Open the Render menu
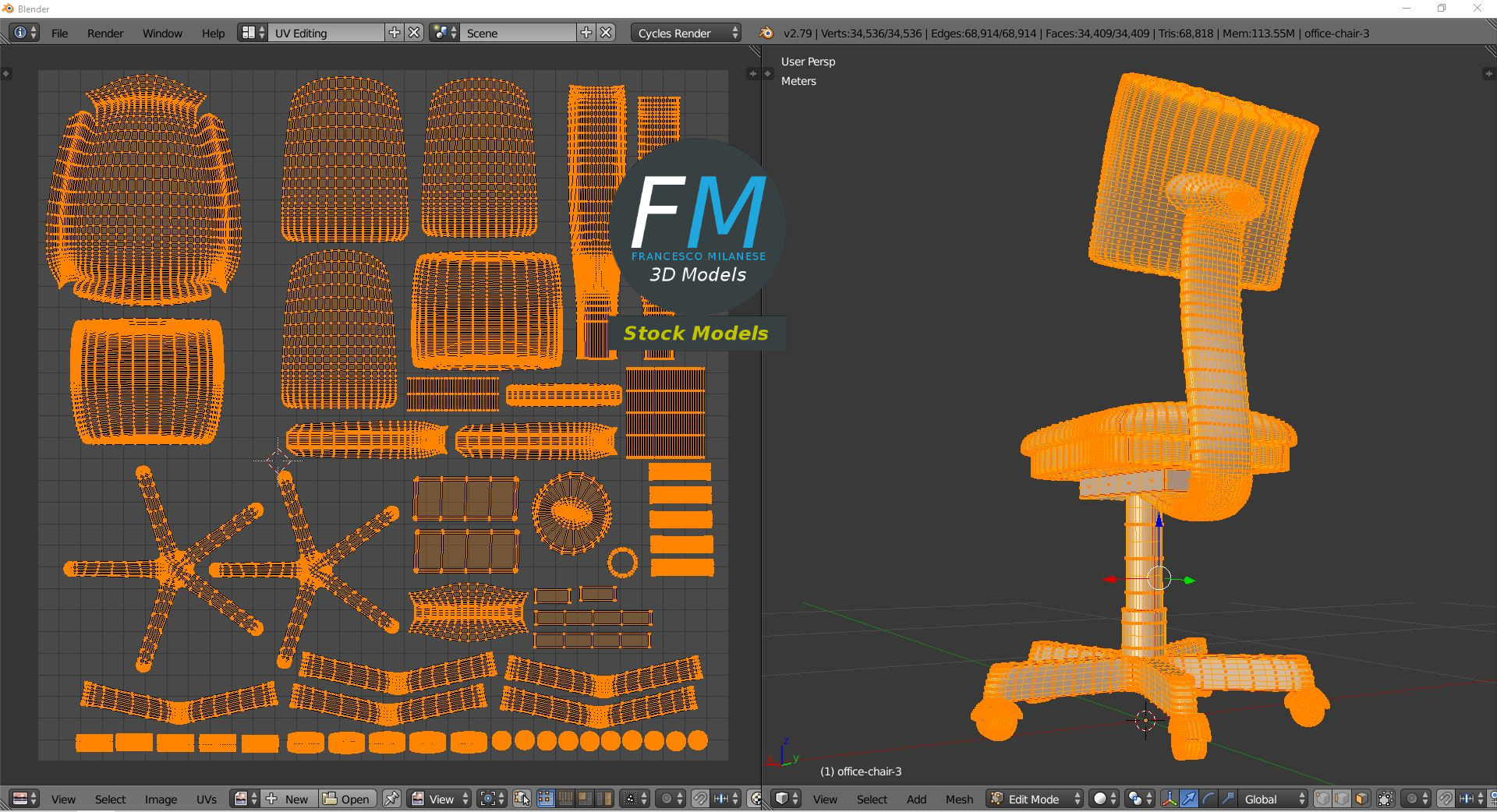Viewport: 1497px width, 812px height. pyautogui.click(x=105, y=34)
